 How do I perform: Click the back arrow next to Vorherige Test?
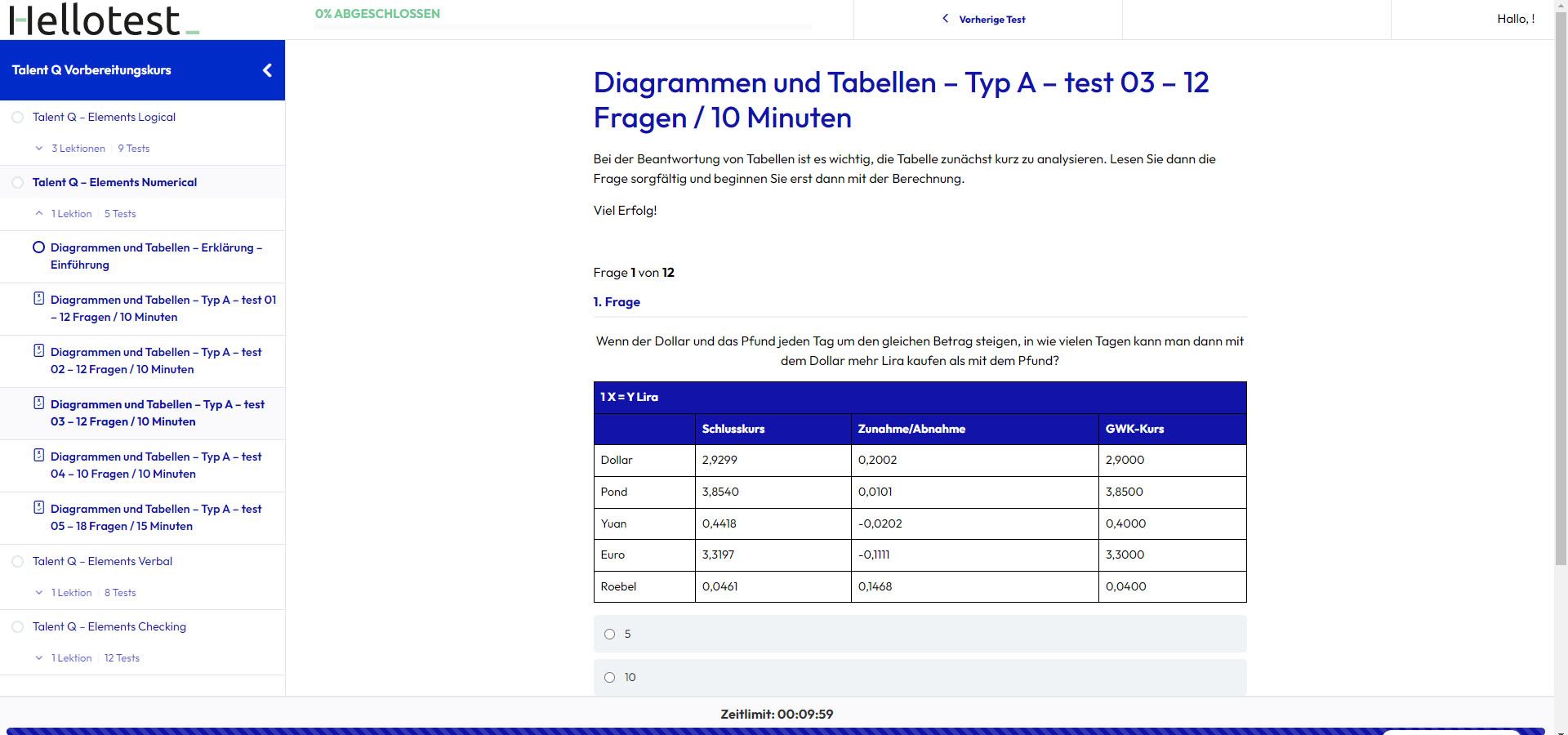[946, 18]
